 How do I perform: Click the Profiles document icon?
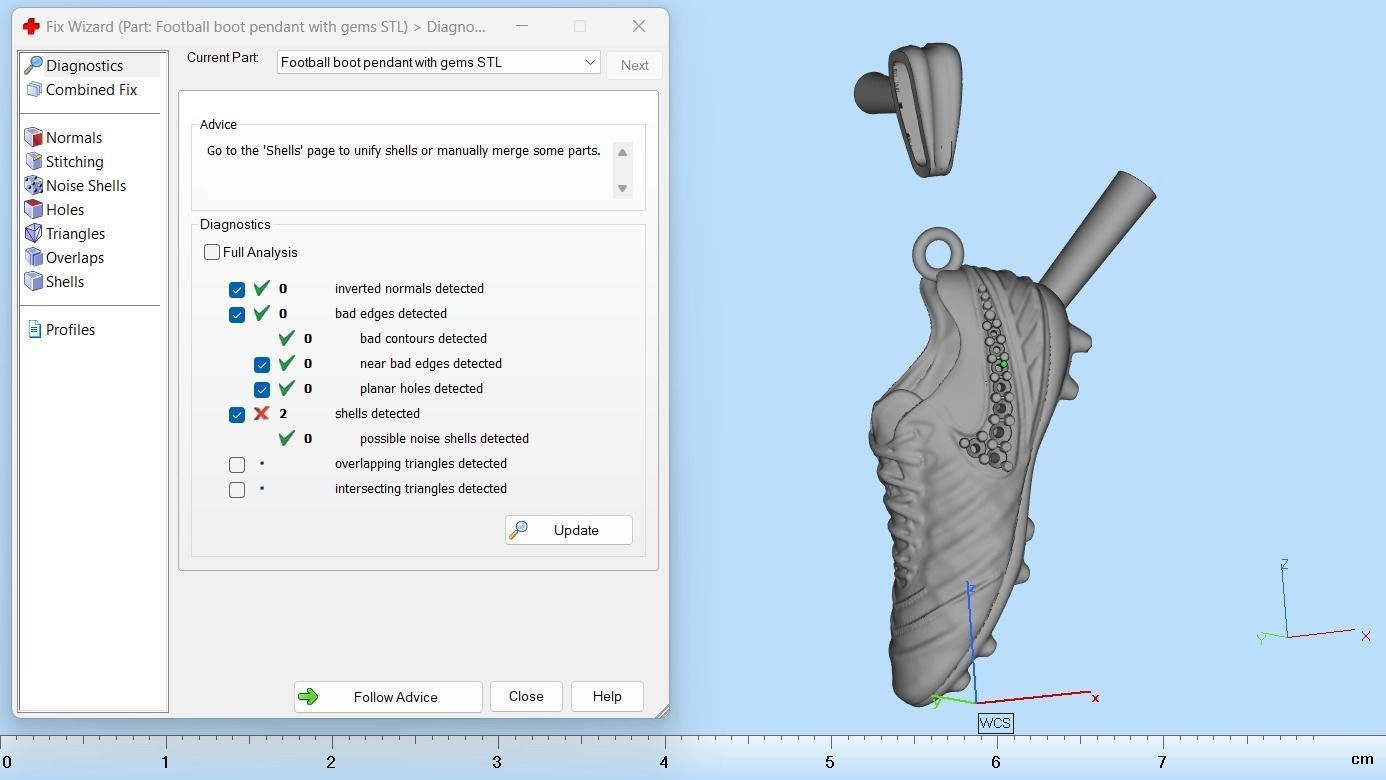coord(34,330)
